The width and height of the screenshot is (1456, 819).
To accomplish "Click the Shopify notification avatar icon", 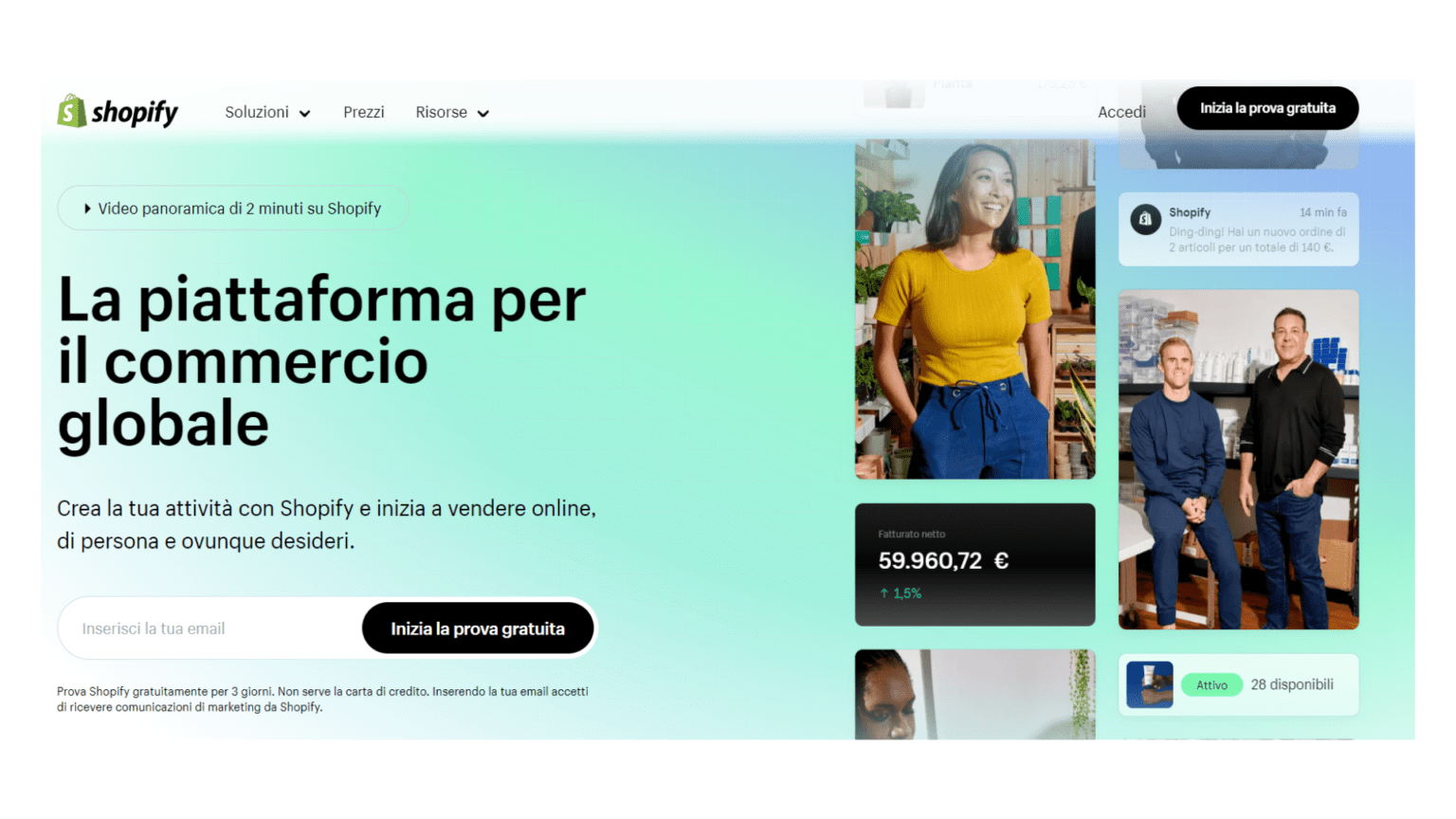I will pos(1145,219).
